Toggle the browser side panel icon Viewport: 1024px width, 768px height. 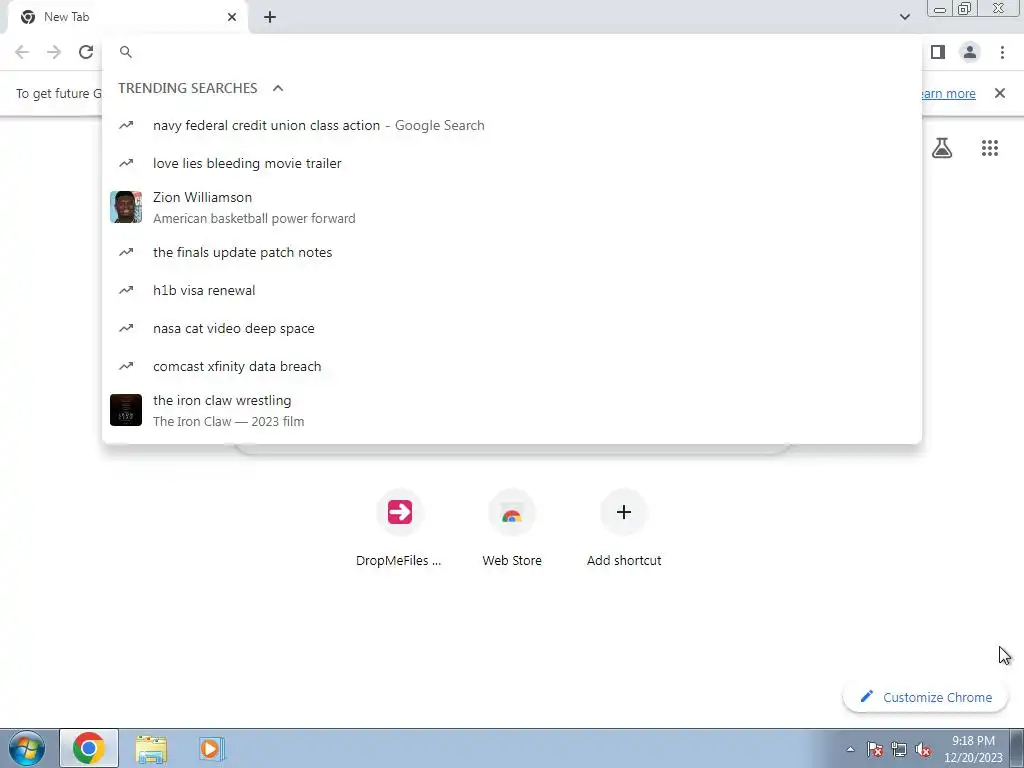tap(938, 52)
